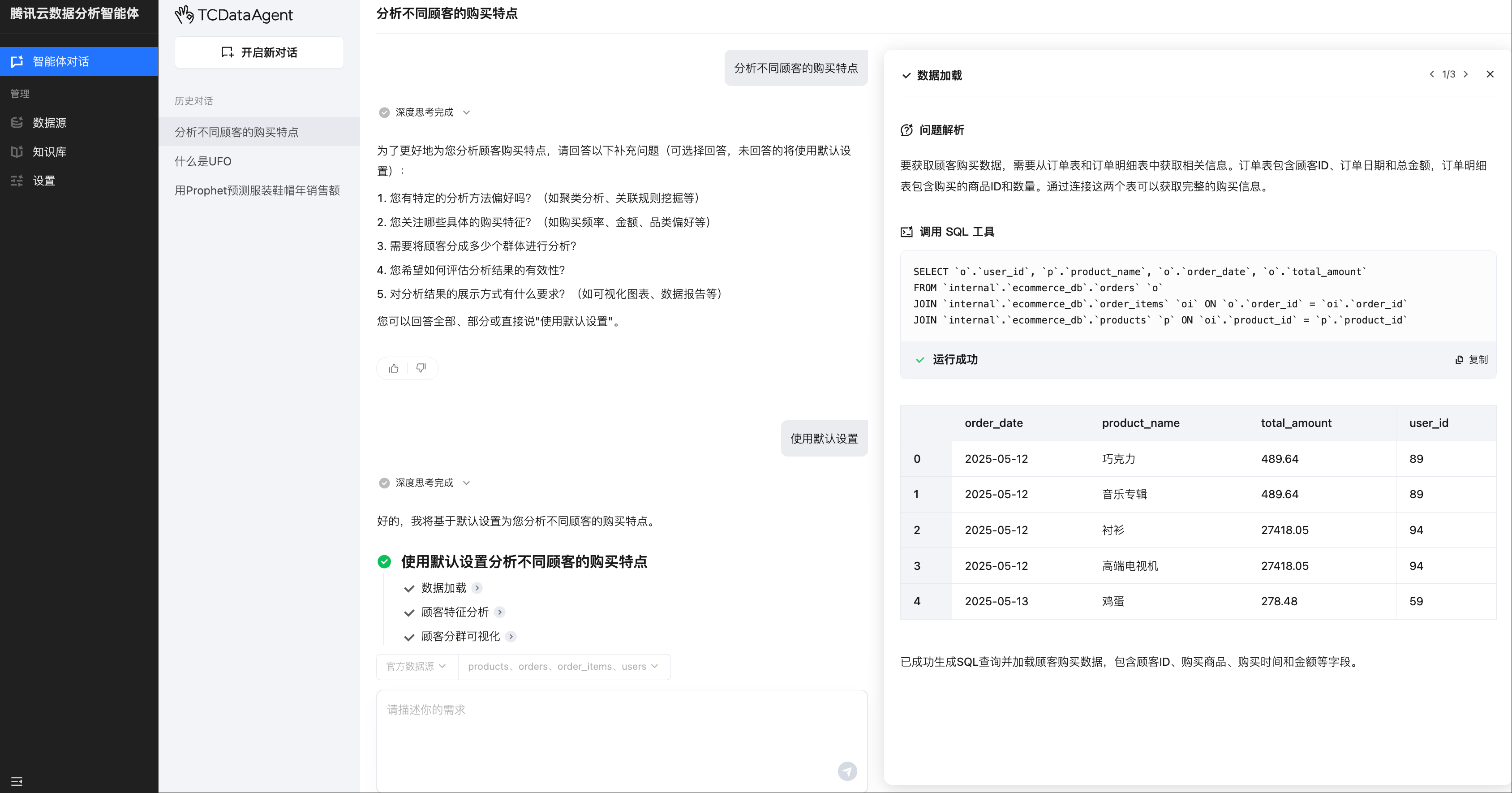Expand the second 深度思考完成 chevron
The width and height of the screenshot is (1512, 793).
coord(467,483)
